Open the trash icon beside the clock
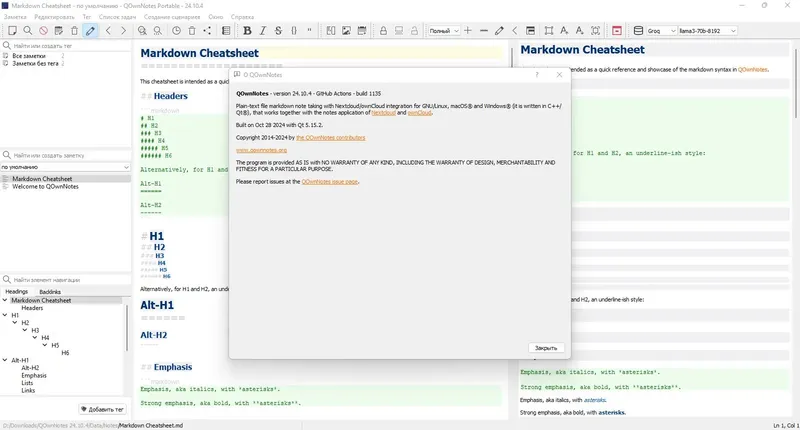Image resolution: width=800 pixels, height=430 pixels. pos(192,31)
